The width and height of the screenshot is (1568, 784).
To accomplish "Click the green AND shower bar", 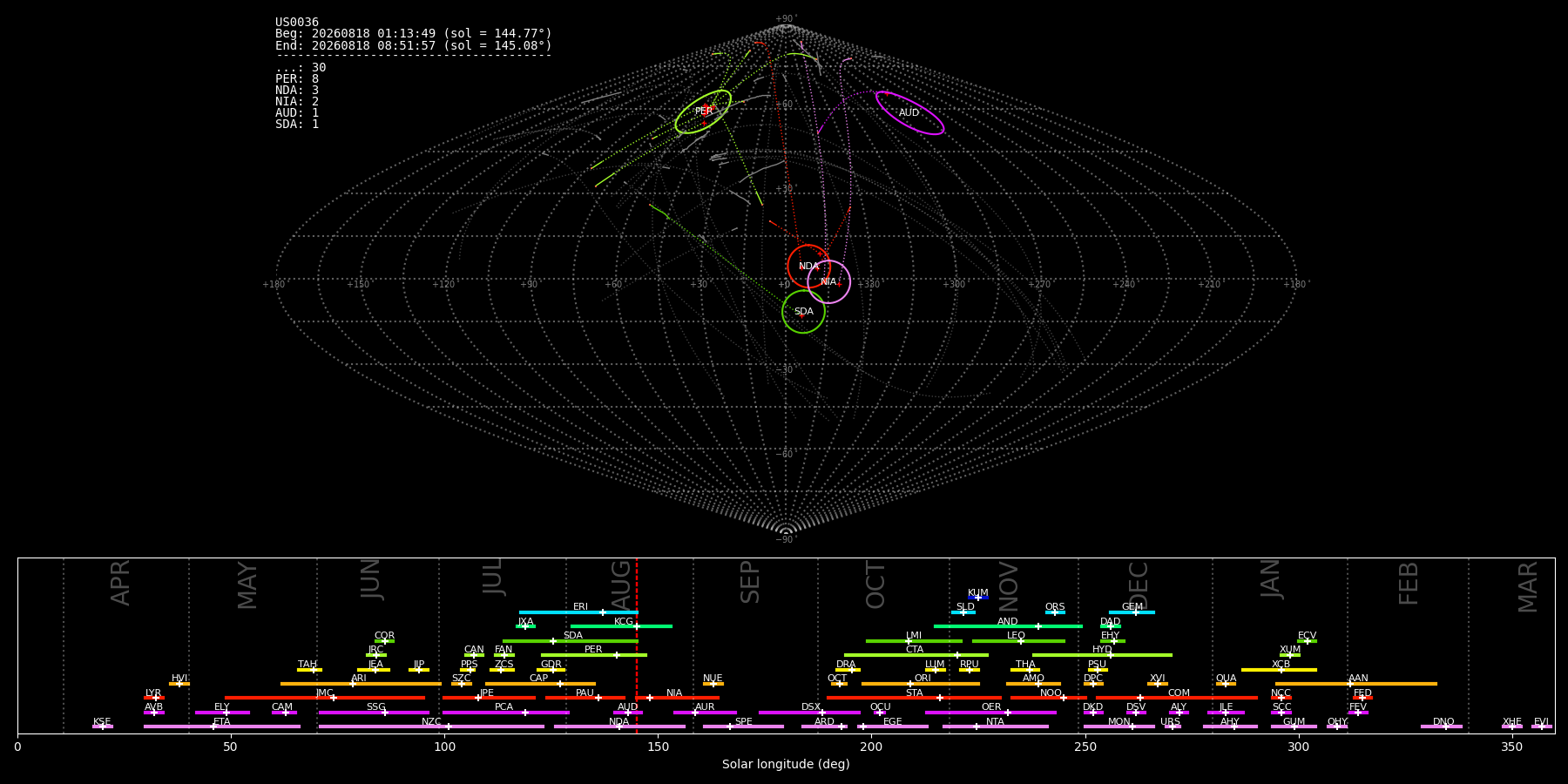I will (1008, 626).
